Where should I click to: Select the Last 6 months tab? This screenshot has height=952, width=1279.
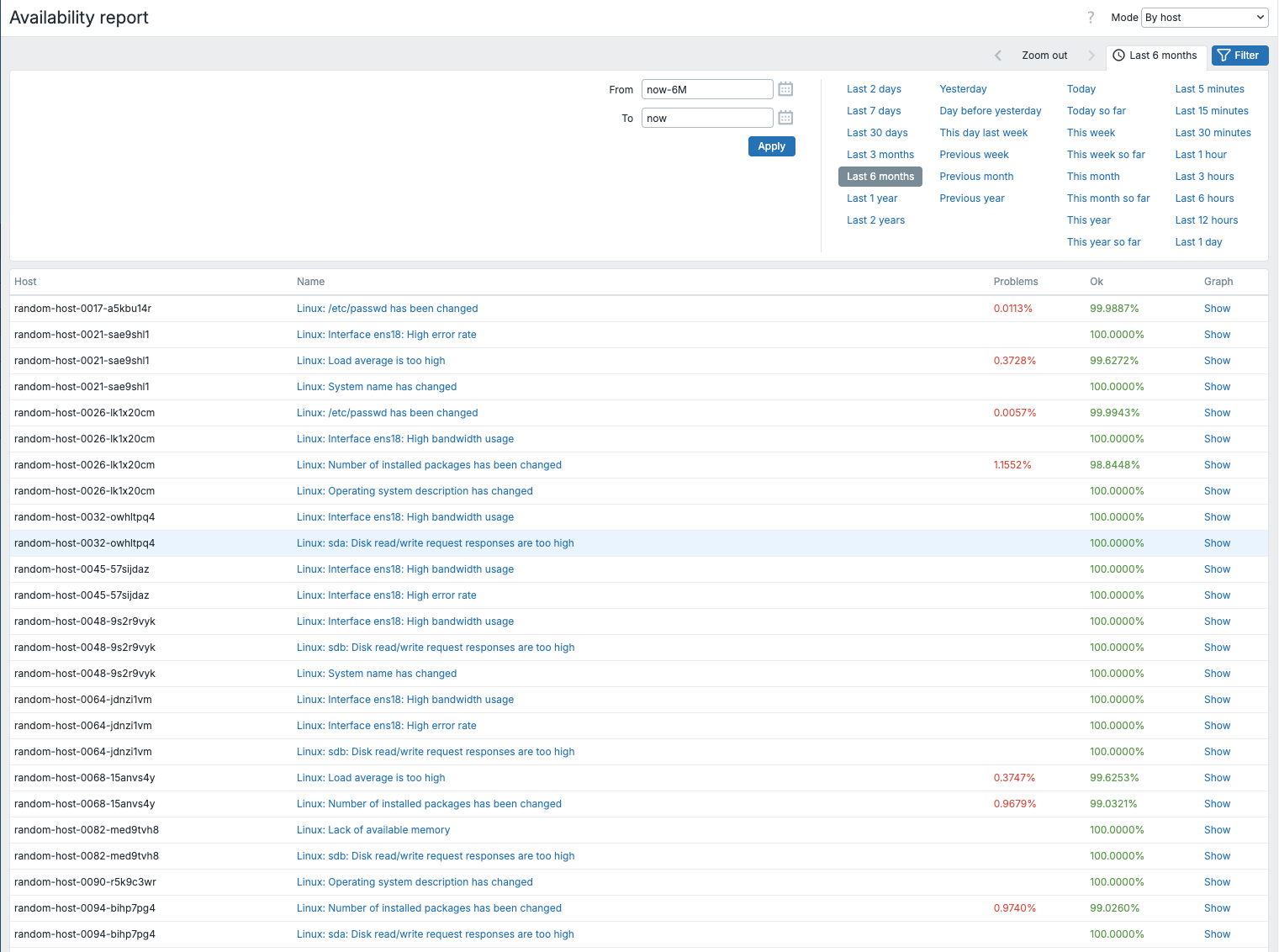[x=1155, y=56]
